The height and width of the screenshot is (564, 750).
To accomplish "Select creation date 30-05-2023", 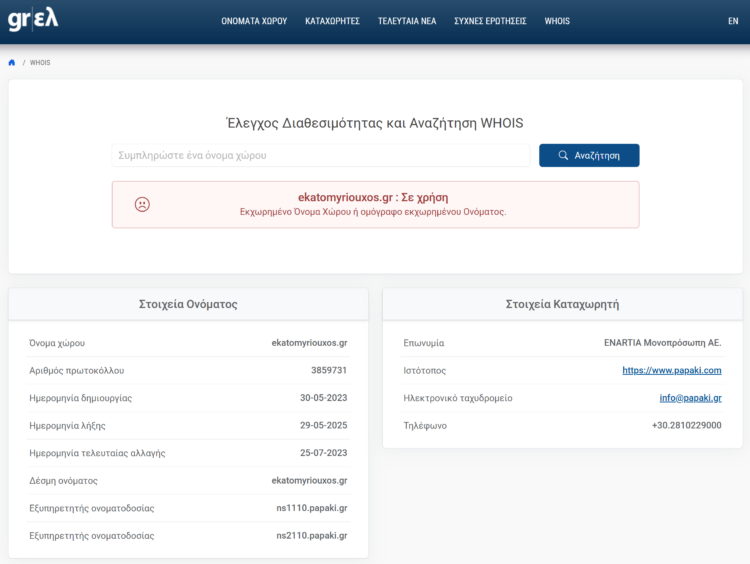I will 323,398.
